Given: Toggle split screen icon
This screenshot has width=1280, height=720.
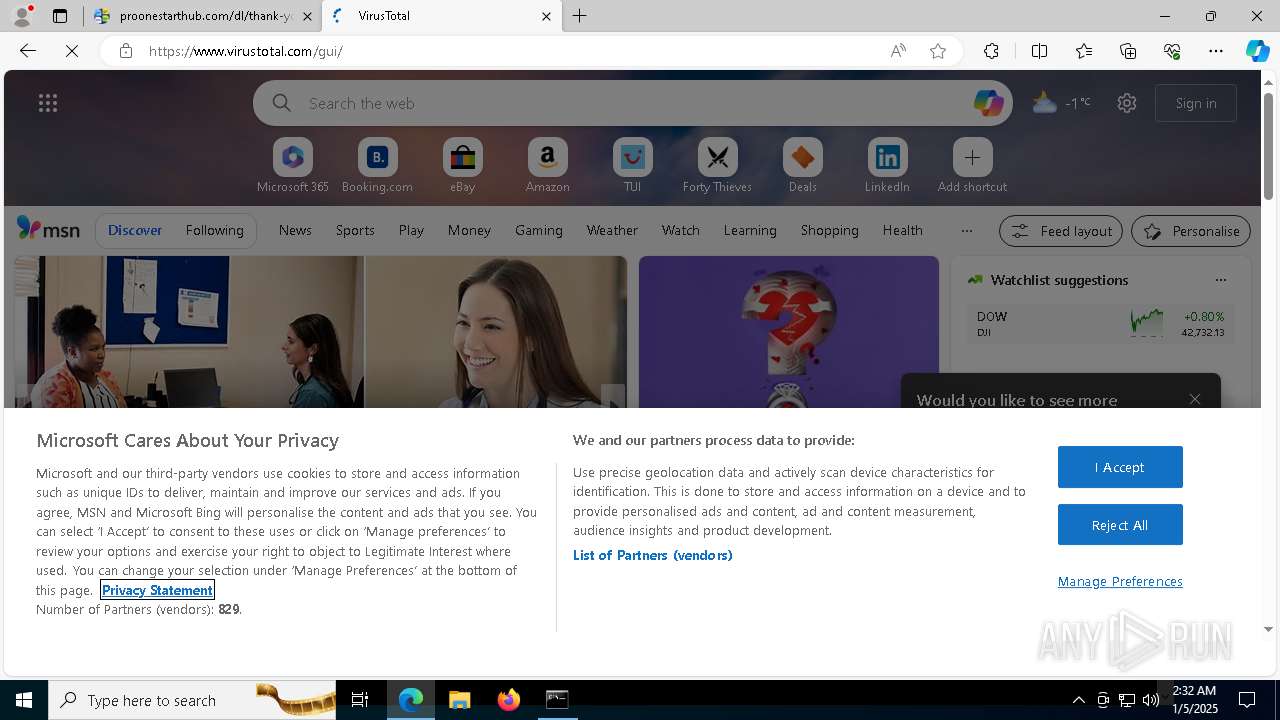Looking at the screenshot, I should pyautogui.click(x=1039, y=51).
